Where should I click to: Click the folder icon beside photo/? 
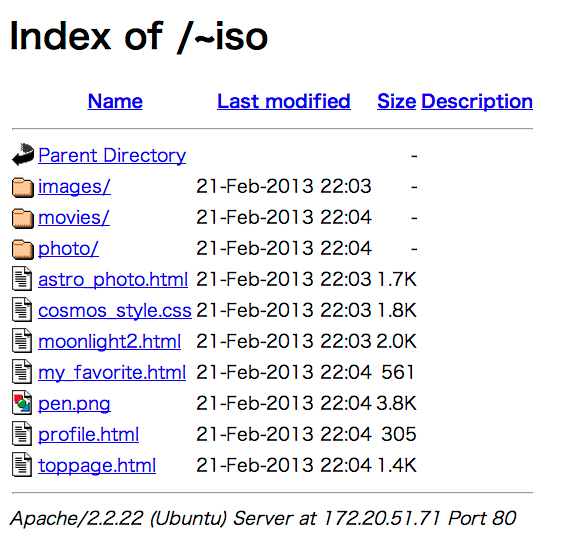tap(23, 249)
